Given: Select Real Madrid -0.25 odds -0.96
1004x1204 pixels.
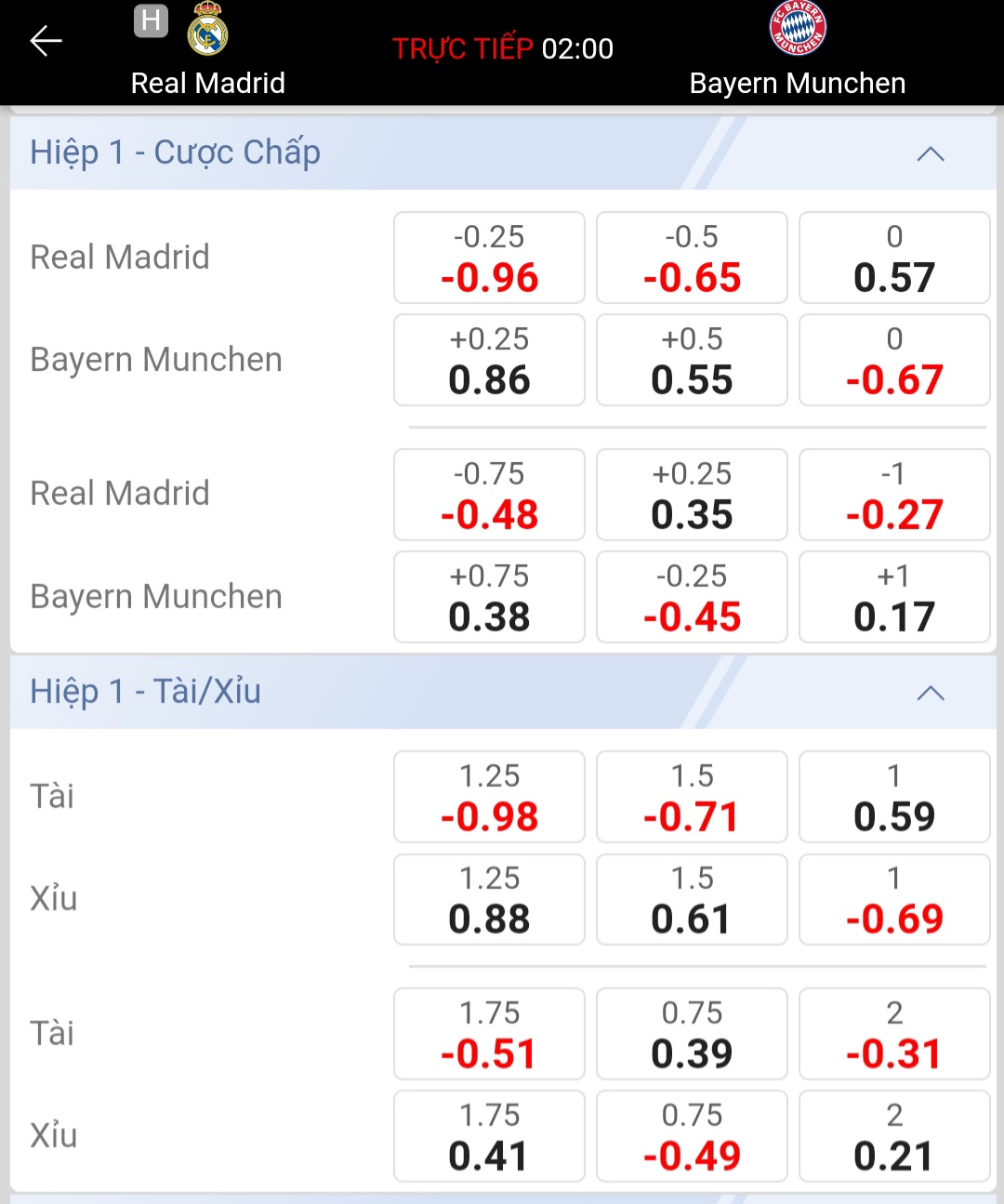Looking at the screenshot, I should point(489,258).
